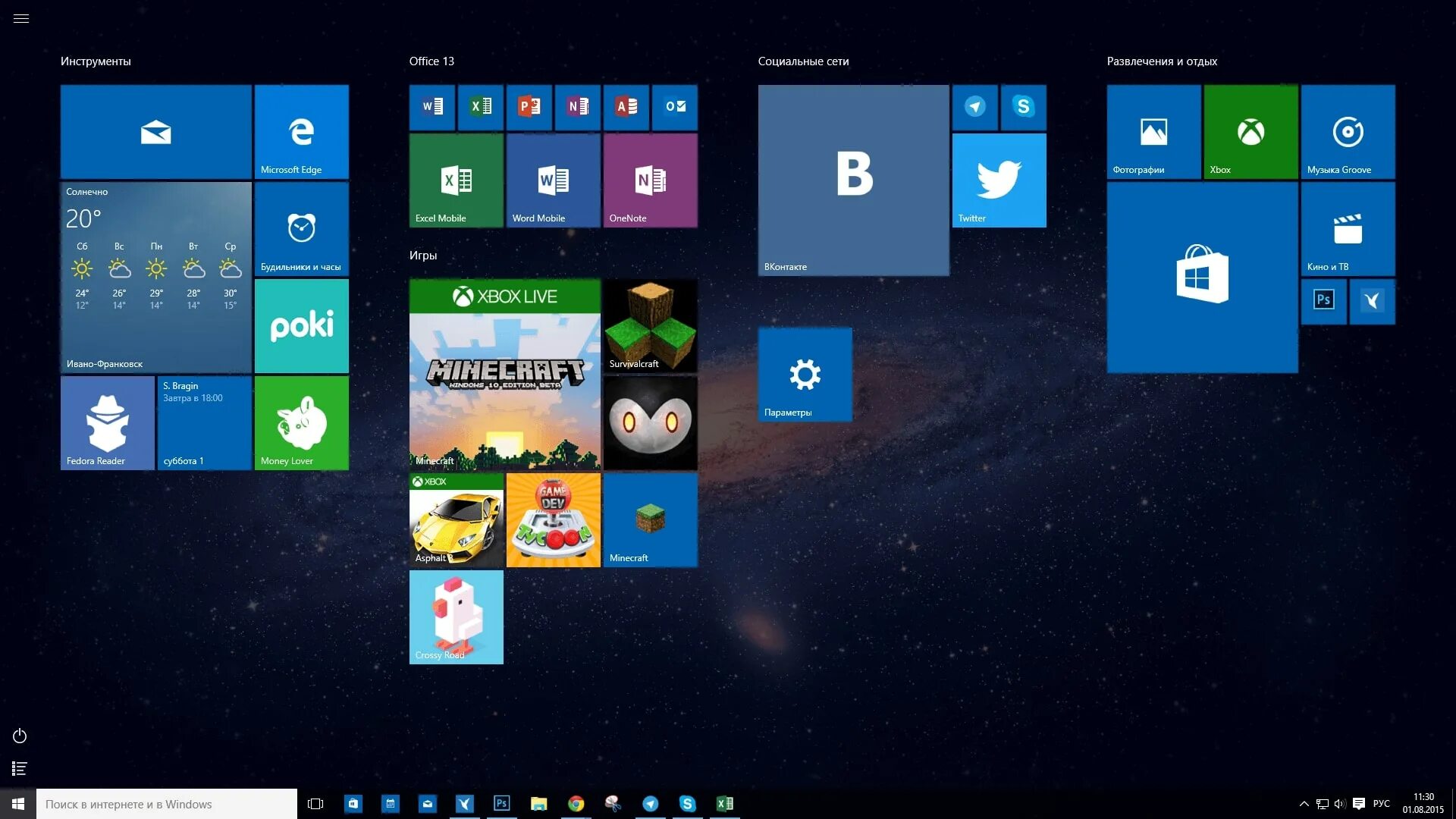
Task: Open the Параметры settings tile
Action: point(805,375)
